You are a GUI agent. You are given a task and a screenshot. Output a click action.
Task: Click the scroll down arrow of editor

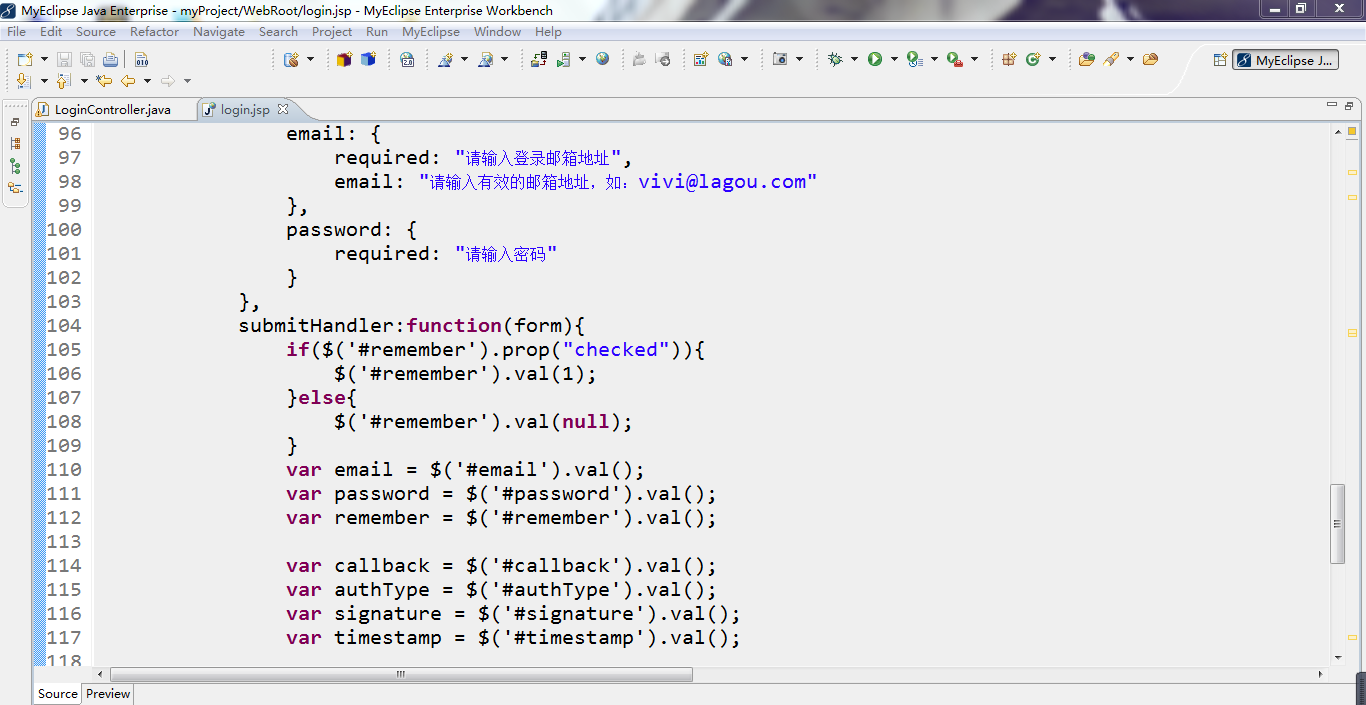[1338, 657]
